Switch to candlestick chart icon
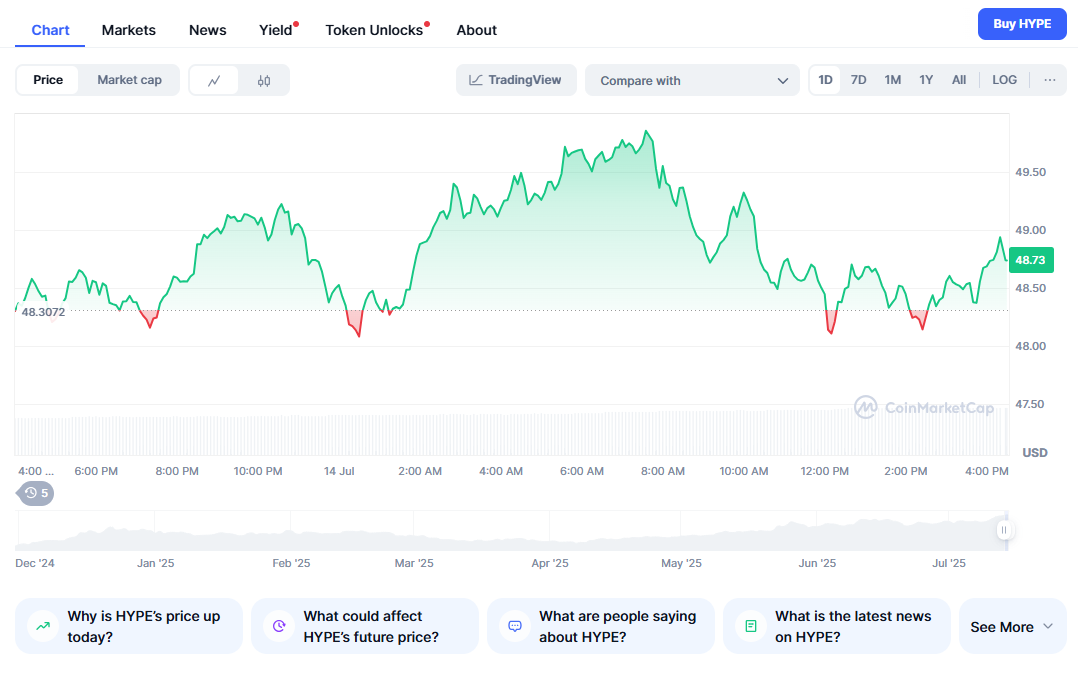 [264, 80]
